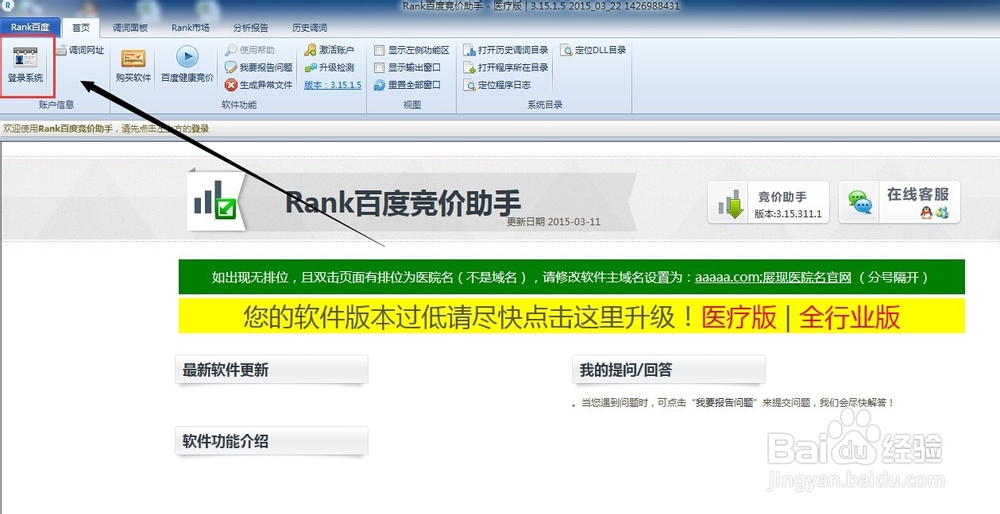Switch to the Rank市场 tab
Screen dimensions: 1000x514
pos(190,27)
